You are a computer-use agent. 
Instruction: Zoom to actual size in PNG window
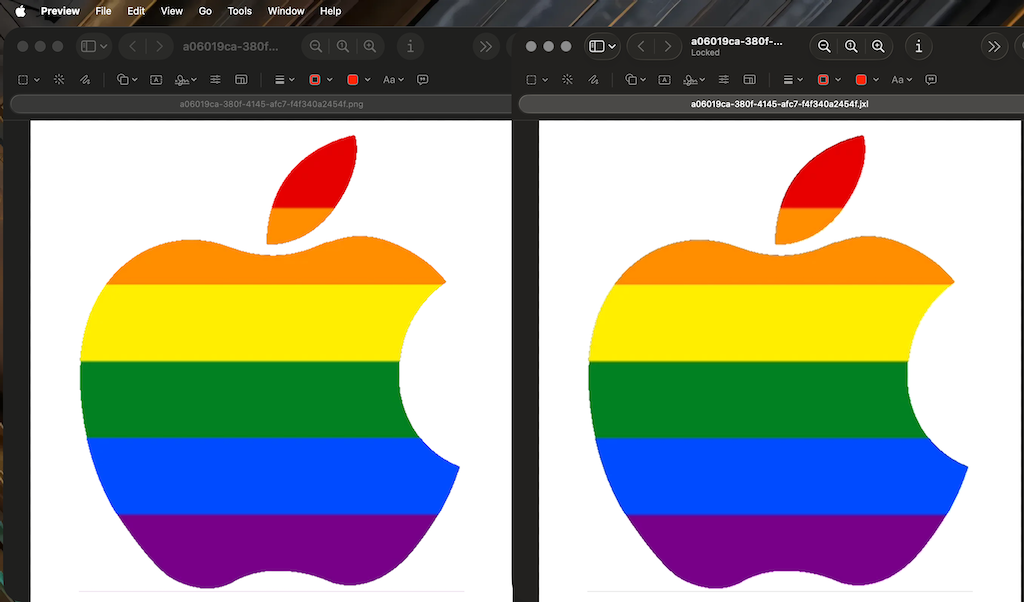(x=343, y=46)
